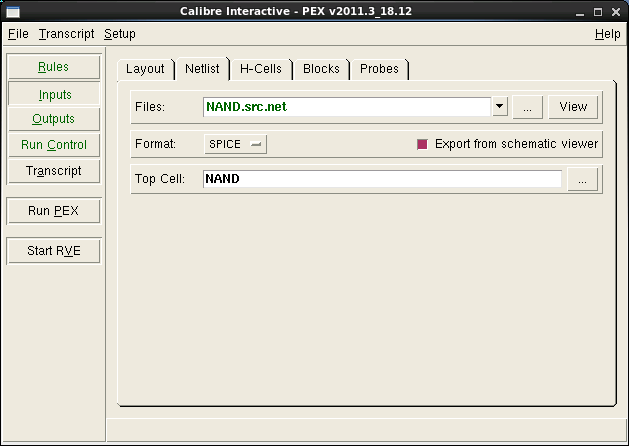Screen dimensions: 629x446
Task: Close the Calibre Interactive window
Action: point(616,12)
